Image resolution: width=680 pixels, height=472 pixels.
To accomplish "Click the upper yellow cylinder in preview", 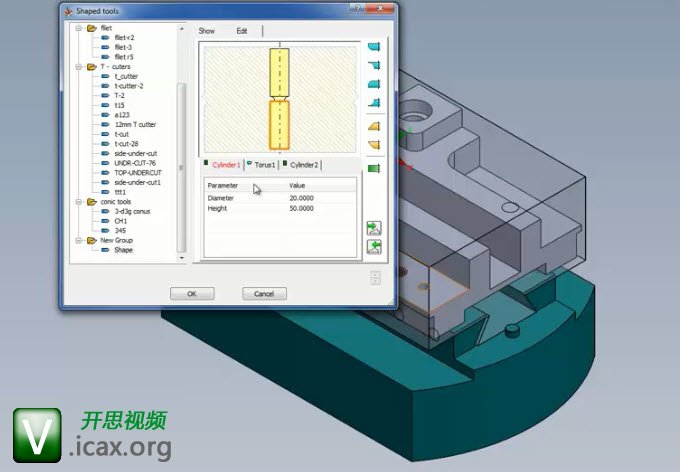I will click(x=279, y=72).
